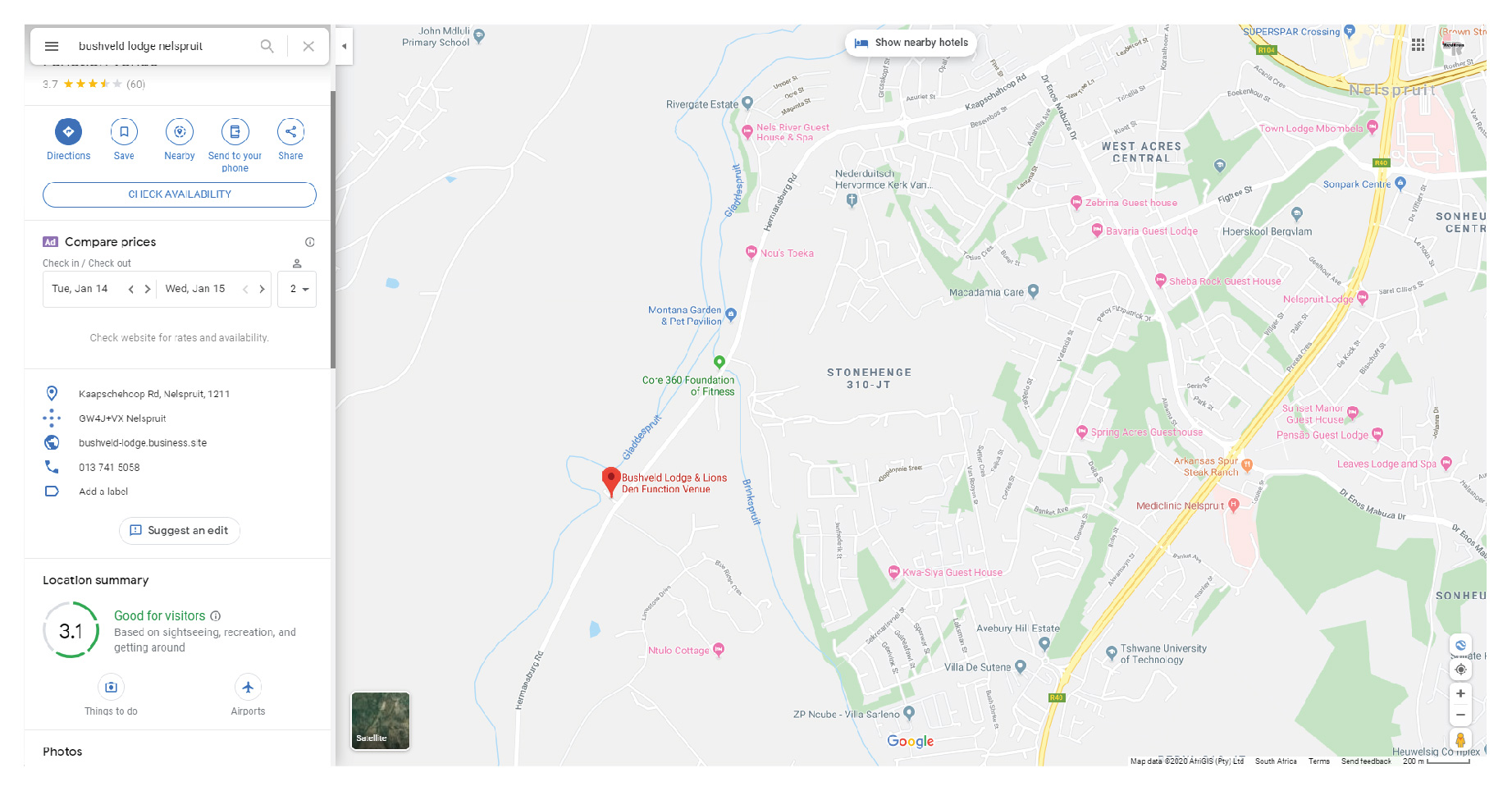Open Google apps grid

coord(1418,45)
